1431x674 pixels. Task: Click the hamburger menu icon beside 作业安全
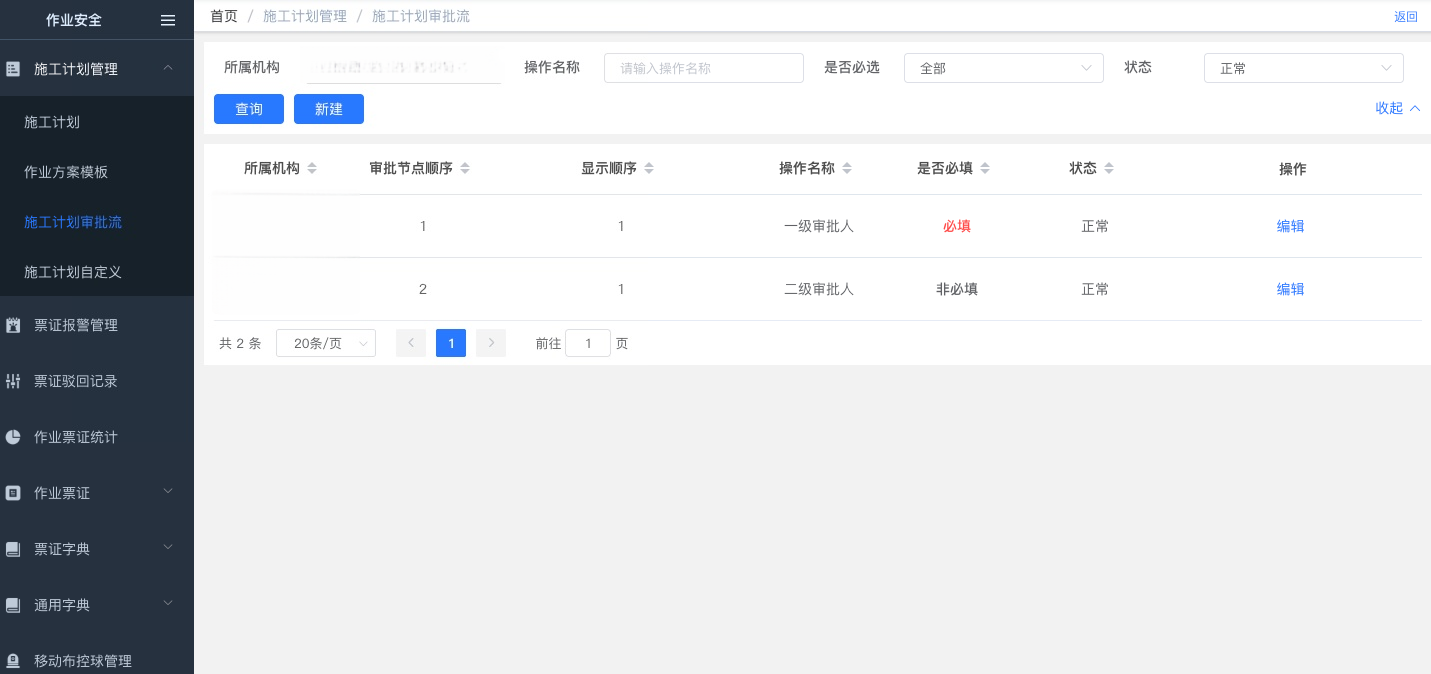point(168,20)
